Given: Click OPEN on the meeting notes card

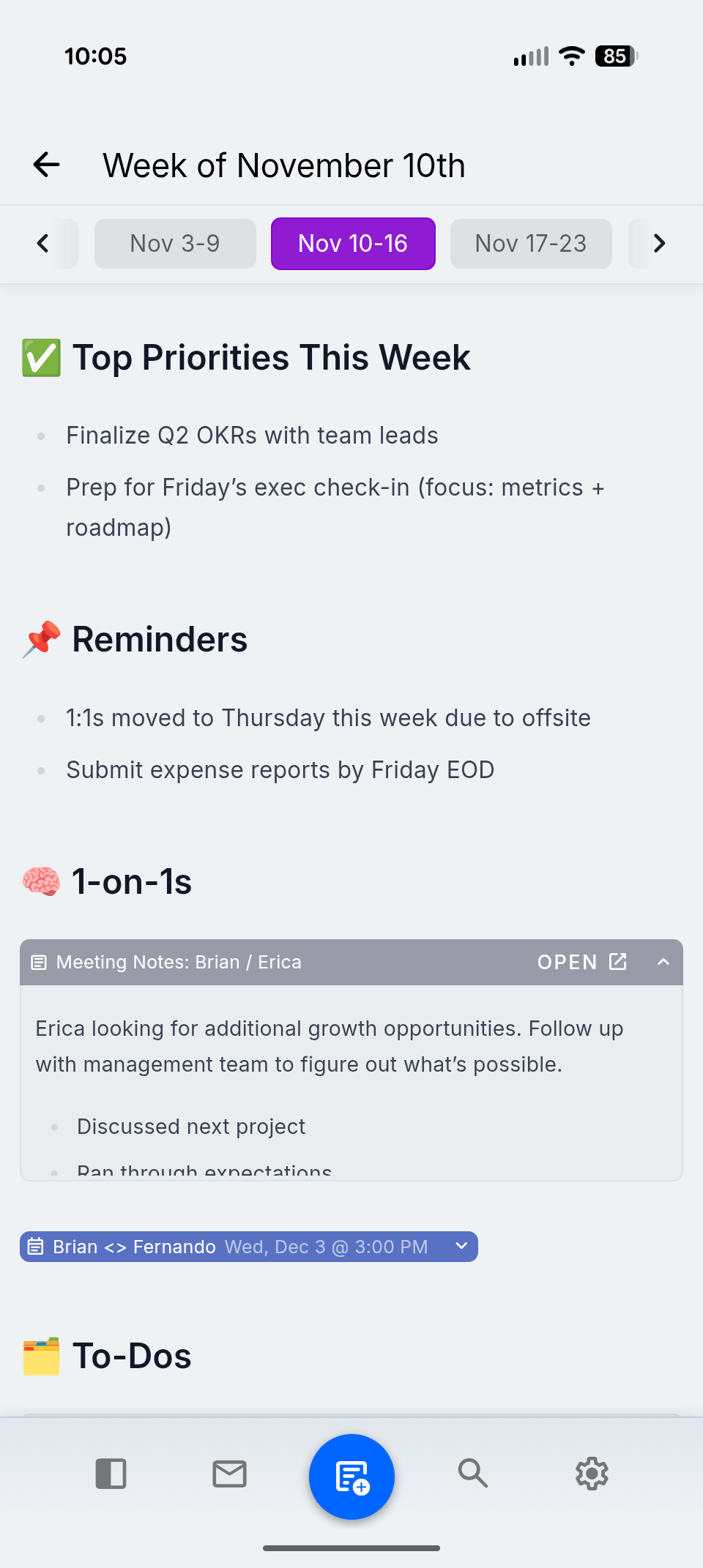Looking at the screenshot, I should (568, 961).
